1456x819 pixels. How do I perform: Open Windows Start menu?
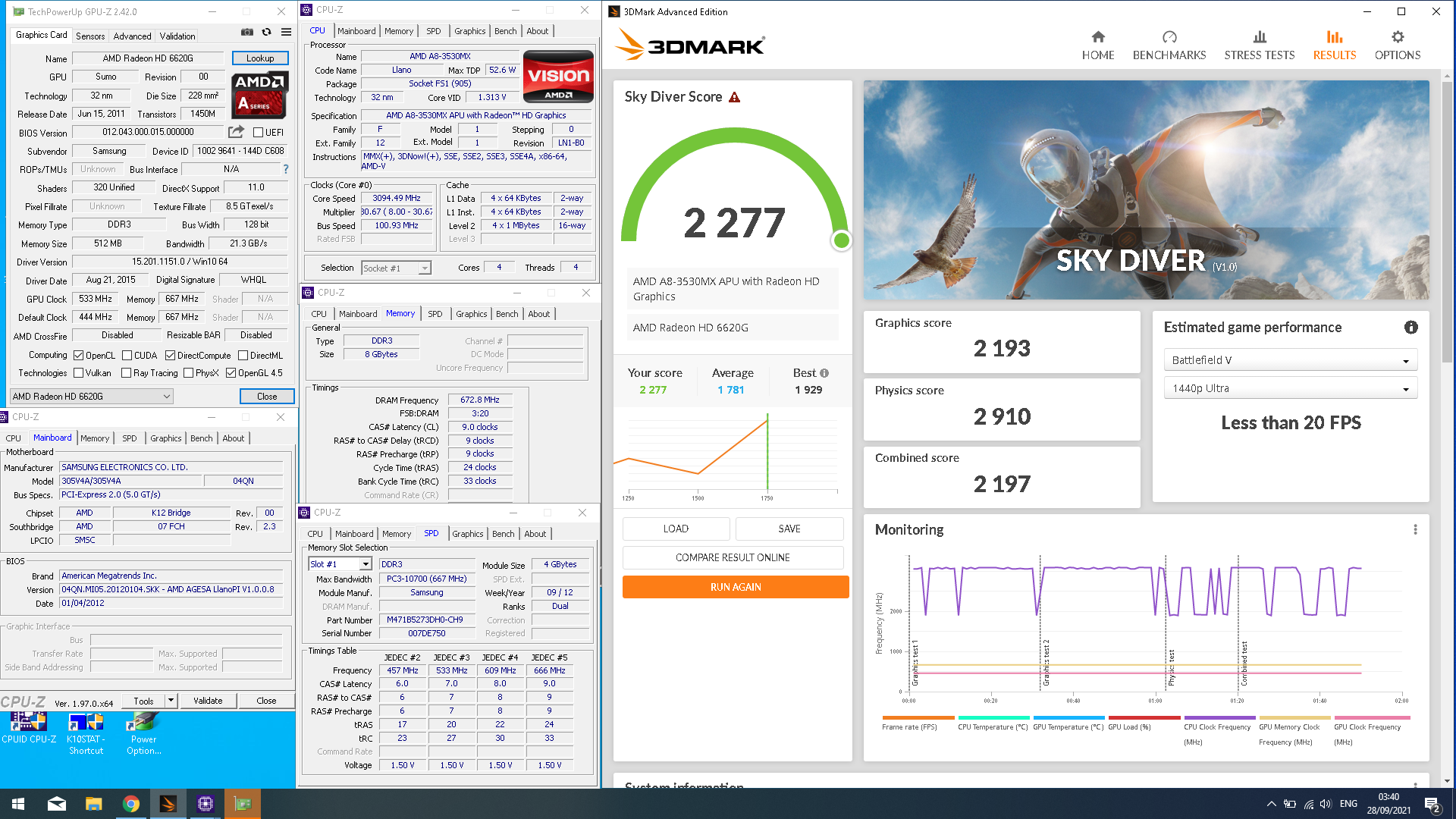click(18, 804)
